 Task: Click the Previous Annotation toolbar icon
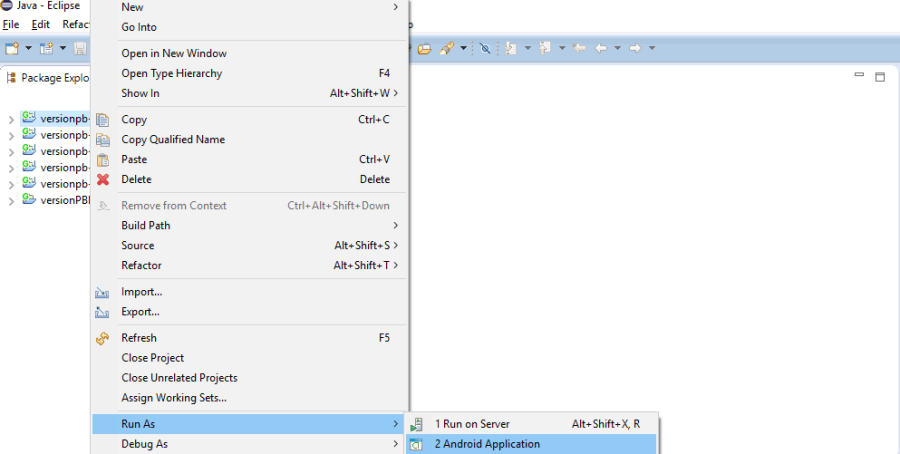(x=545, y=48)
